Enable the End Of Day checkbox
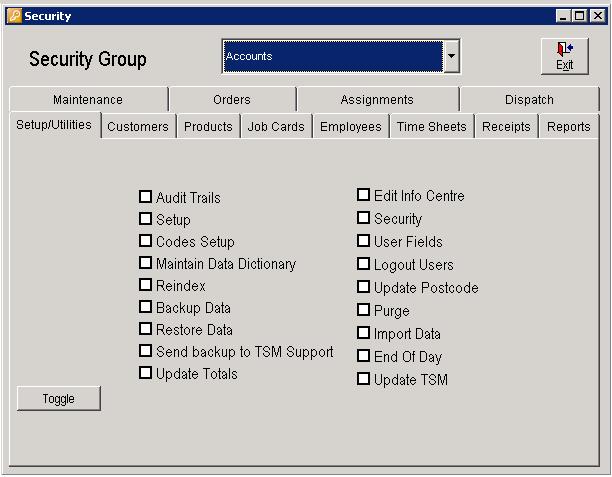612x477 pixels. (364, 356)
